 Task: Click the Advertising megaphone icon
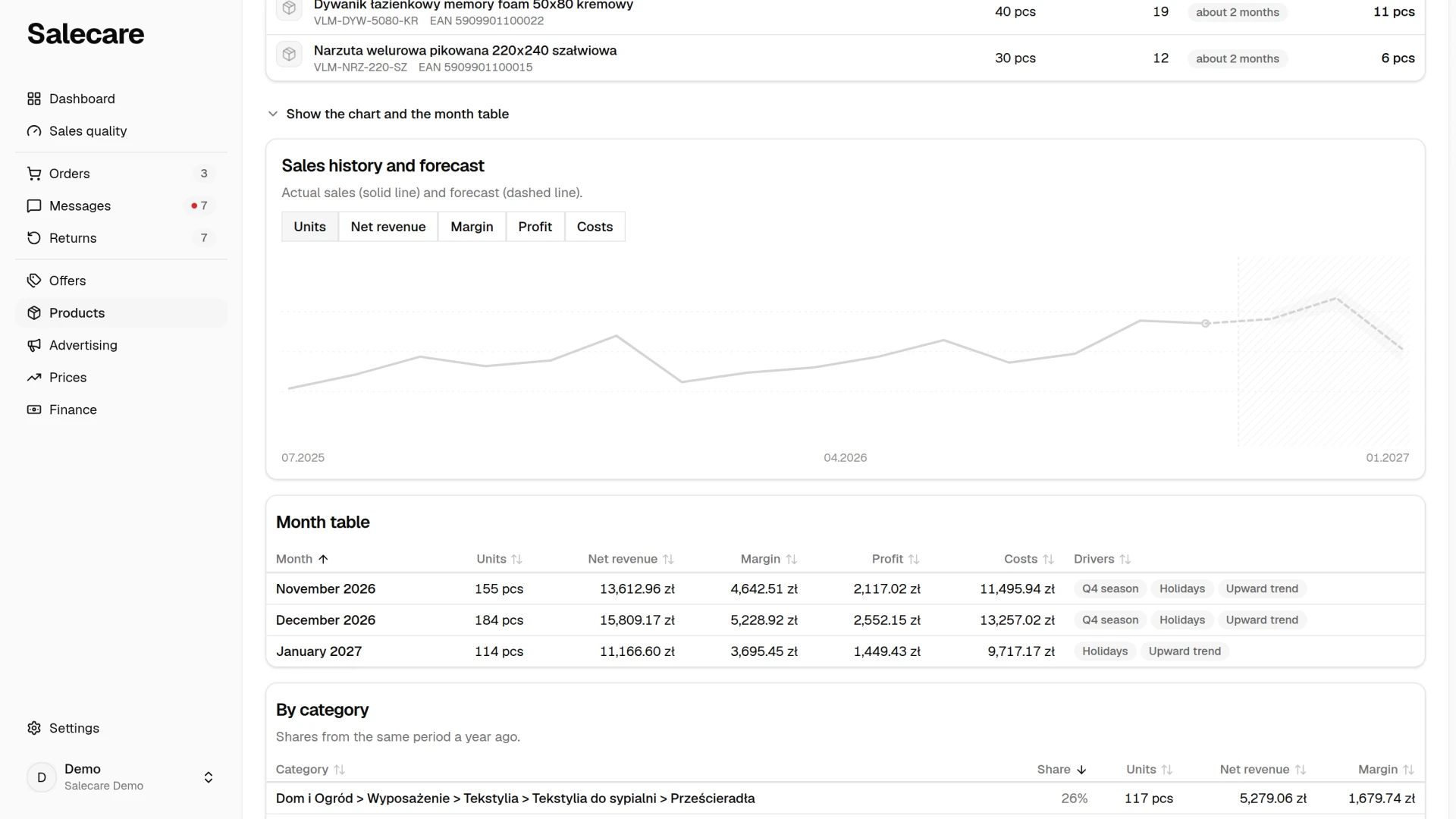click(x=34, y=345)
